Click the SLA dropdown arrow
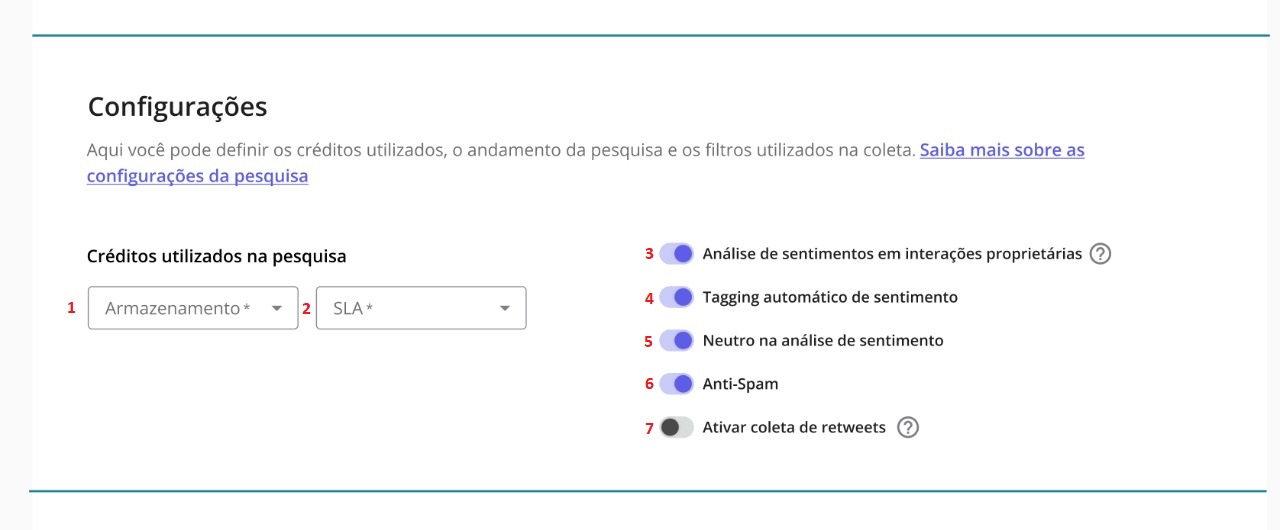The height and width of the screenshot is (530, 1280). coord(505,309)
